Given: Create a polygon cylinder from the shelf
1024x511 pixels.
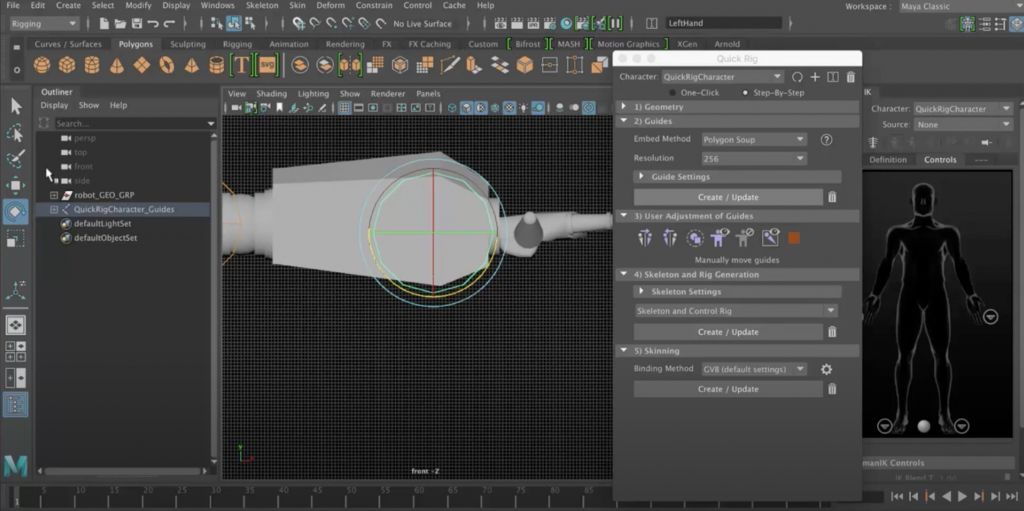Looking at the screenshot, I should point(92,65).
